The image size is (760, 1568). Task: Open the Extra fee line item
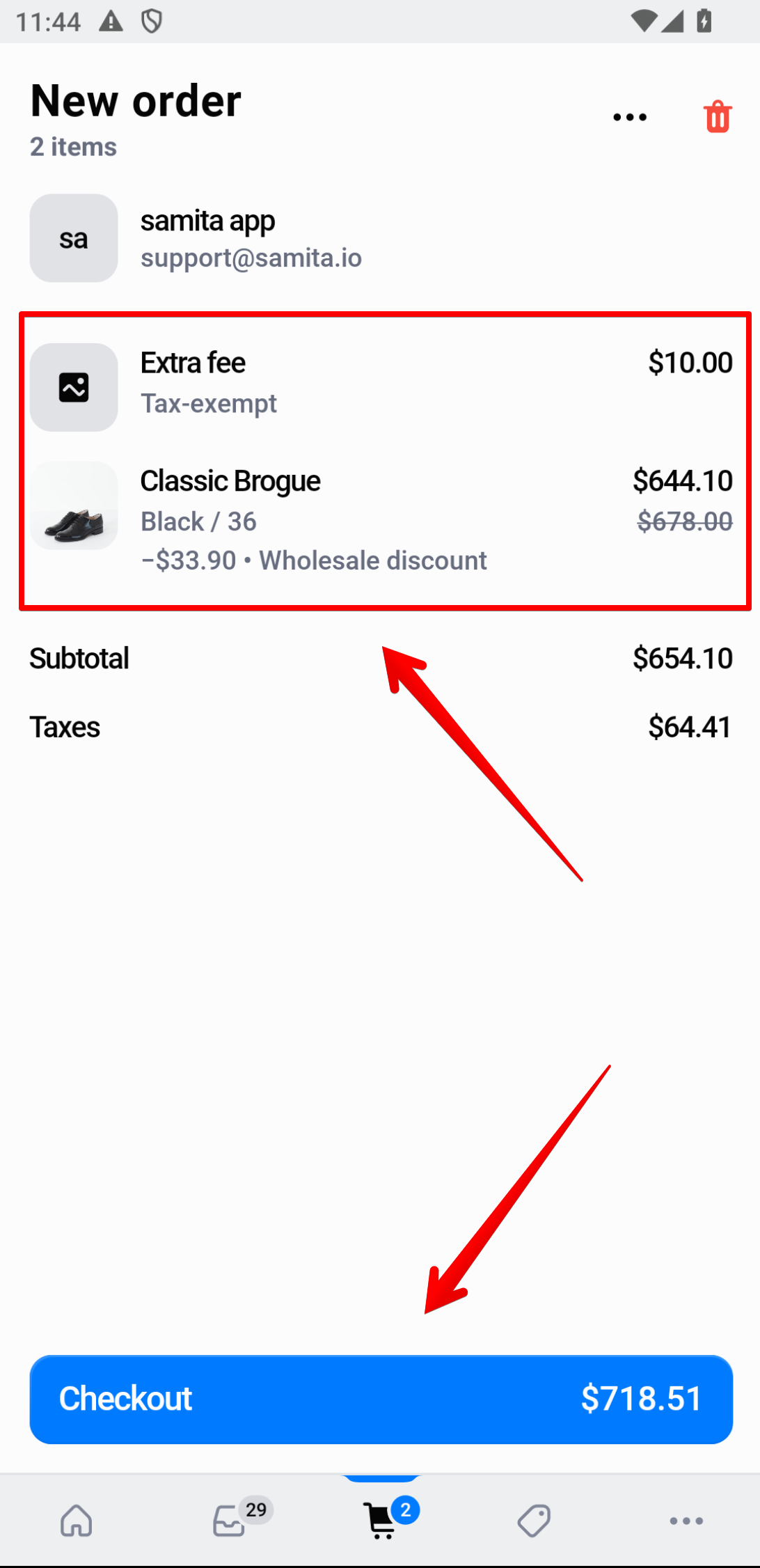click(193, 363)
